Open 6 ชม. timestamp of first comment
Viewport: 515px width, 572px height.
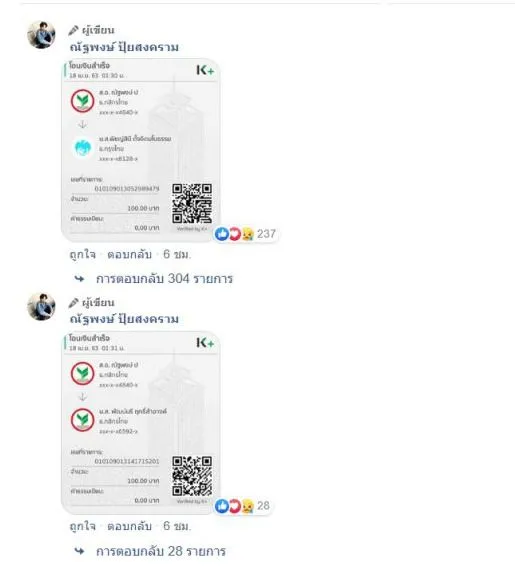[x=177, y=254]
